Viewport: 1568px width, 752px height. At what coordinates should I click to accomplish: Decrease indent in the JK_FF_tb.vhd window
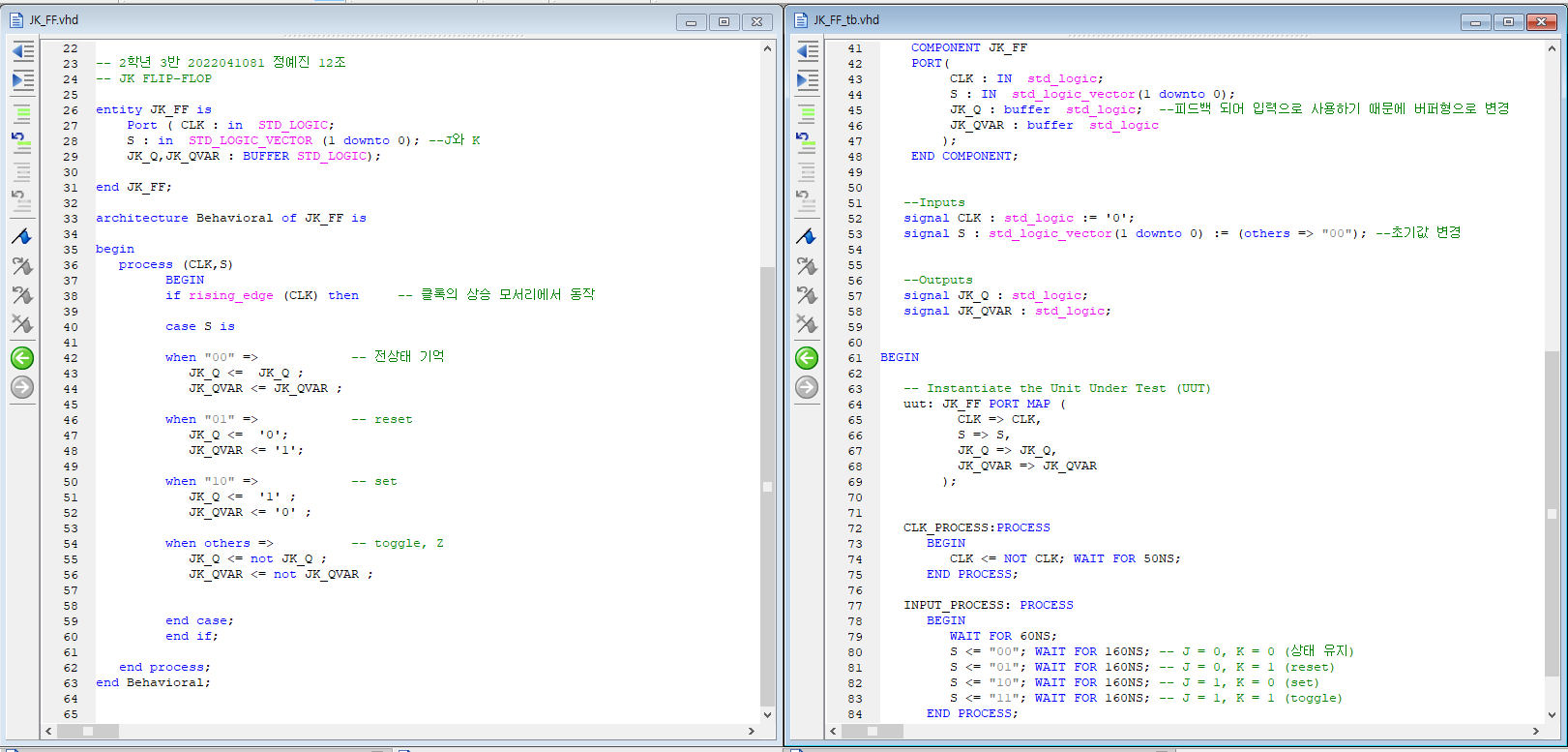point(807,51)
